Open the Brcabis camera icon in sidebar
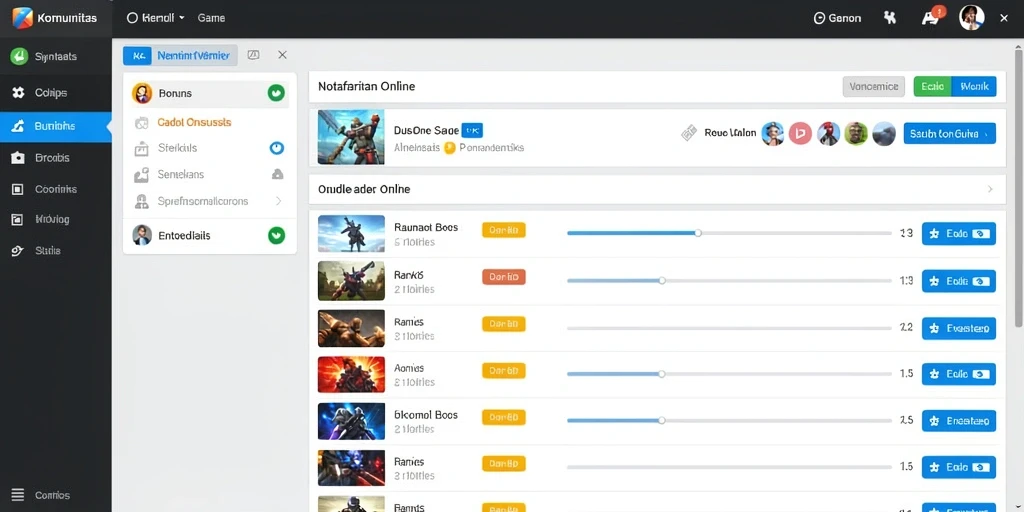This screenshot has height=512, width=1024. click(x=18, y=157)
